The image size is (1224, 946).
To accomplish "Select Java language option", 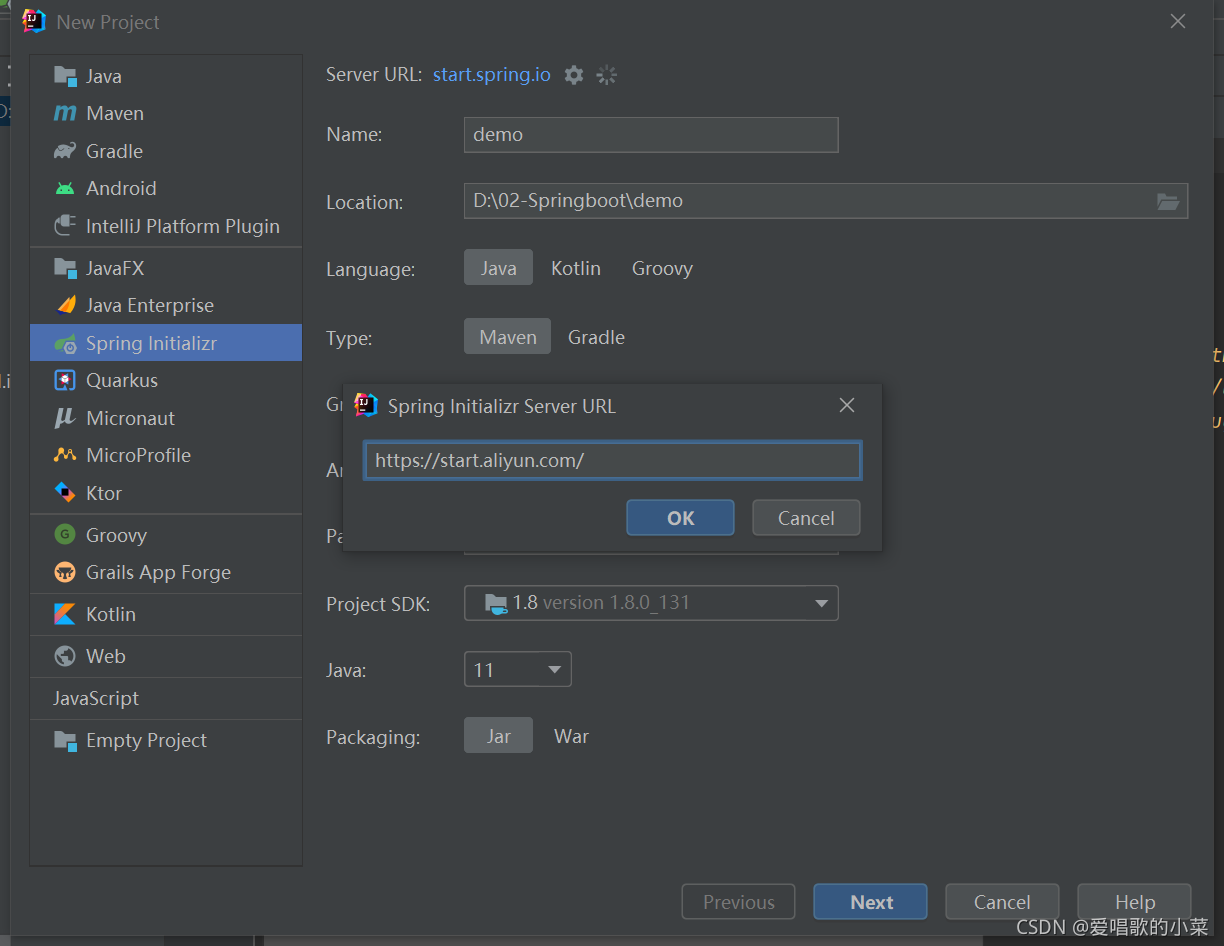I will pyautogui.click(x=498, y=268).
